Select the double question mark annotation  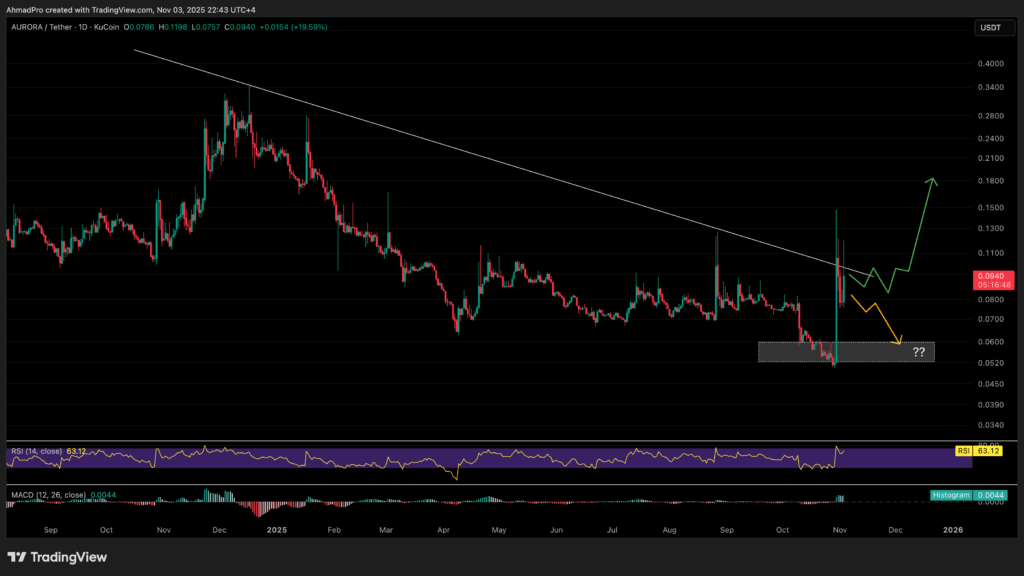coord(918,352)
